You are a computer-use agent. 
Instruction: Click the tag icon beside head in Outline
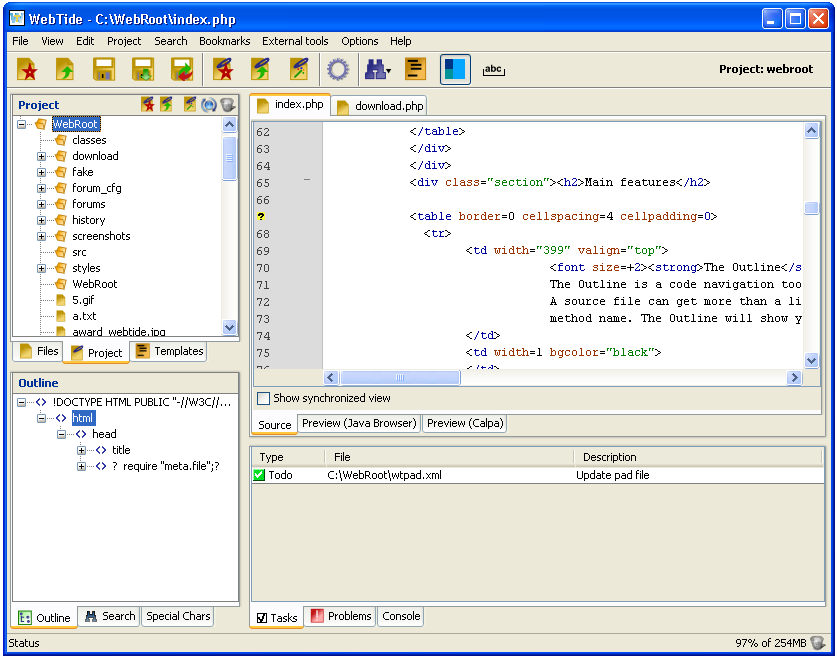(x=81, y=434)
